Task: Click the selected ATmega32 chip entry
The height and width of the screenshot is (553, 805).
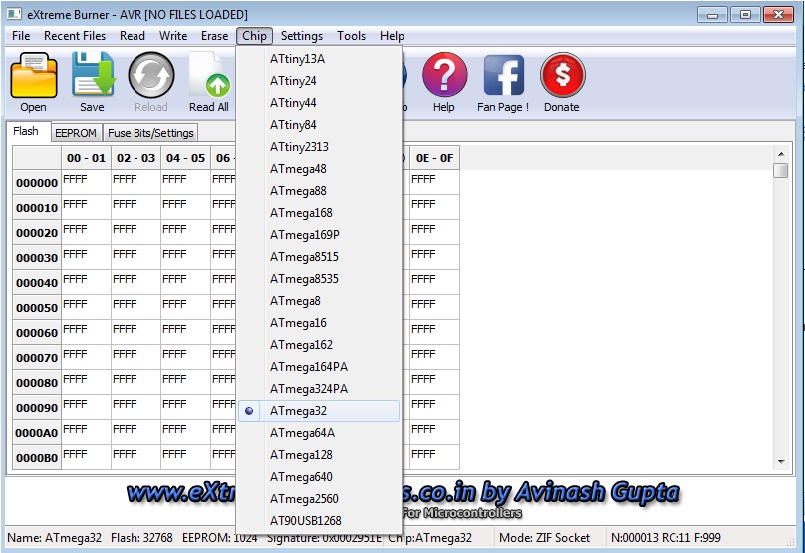Action: [x=319, y=411]
